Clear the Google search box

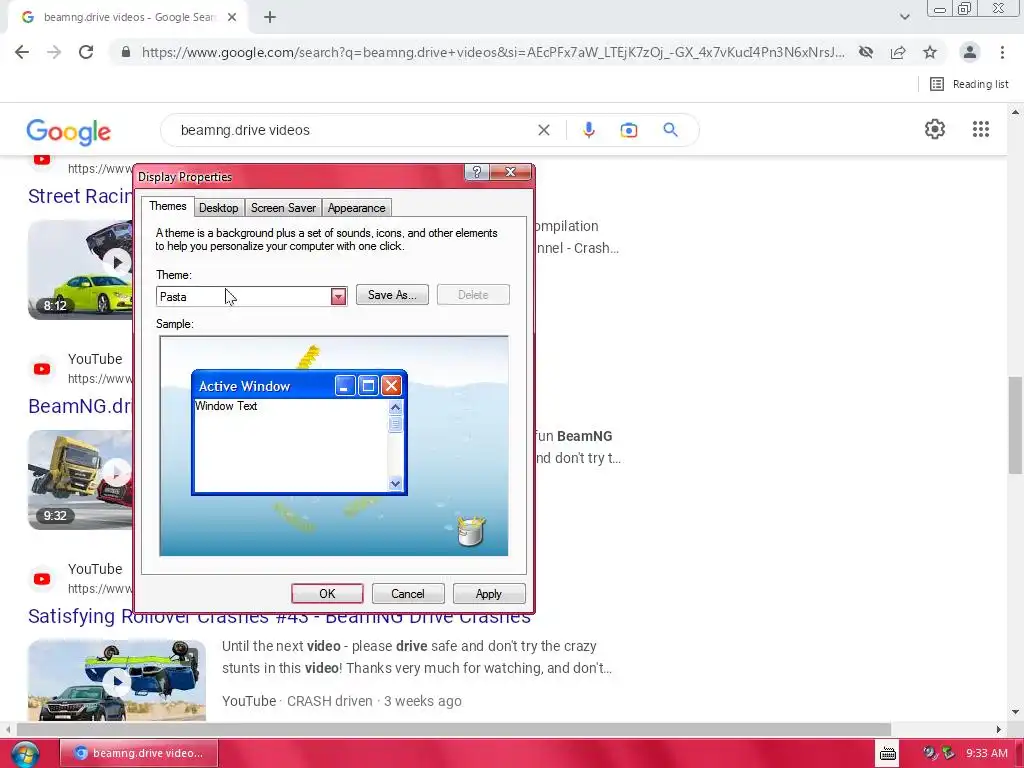tap(543, 130)
